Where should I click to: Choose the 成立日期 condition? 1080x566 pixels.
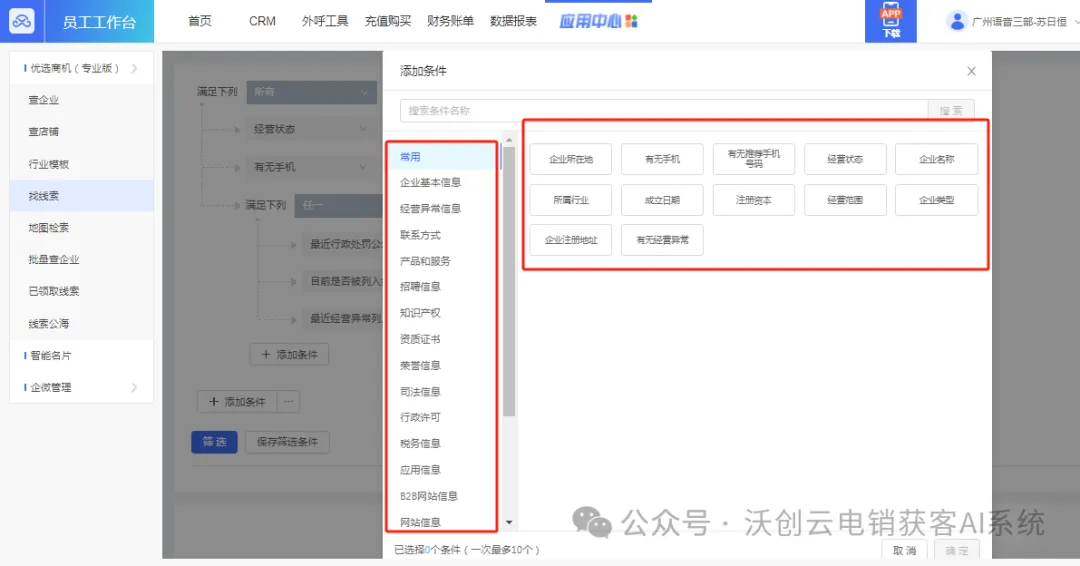(x=662, y=200)
